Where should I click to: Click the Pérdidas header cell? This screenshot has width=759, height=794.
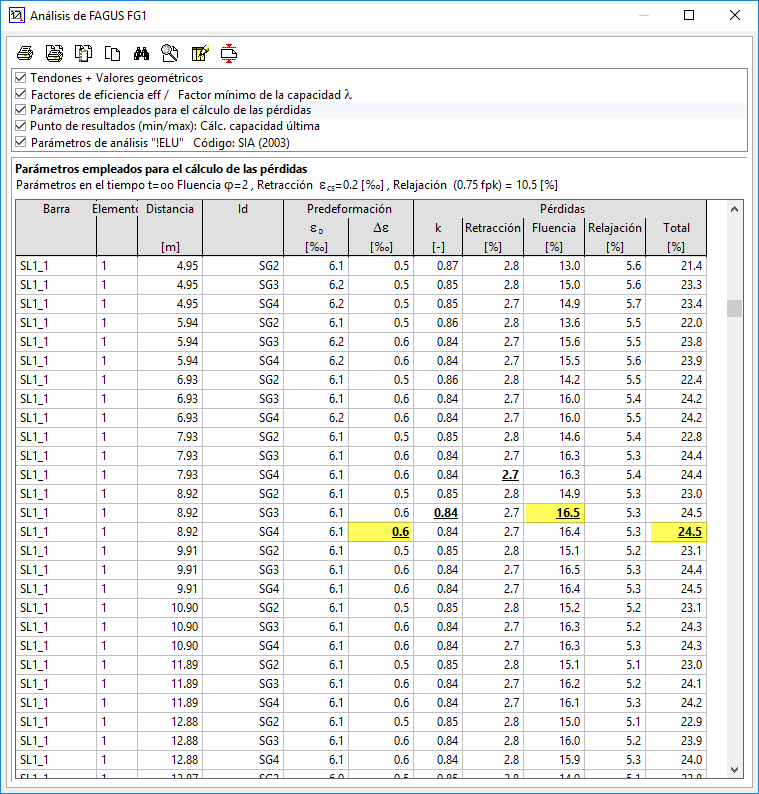click(x=562, y=209)
